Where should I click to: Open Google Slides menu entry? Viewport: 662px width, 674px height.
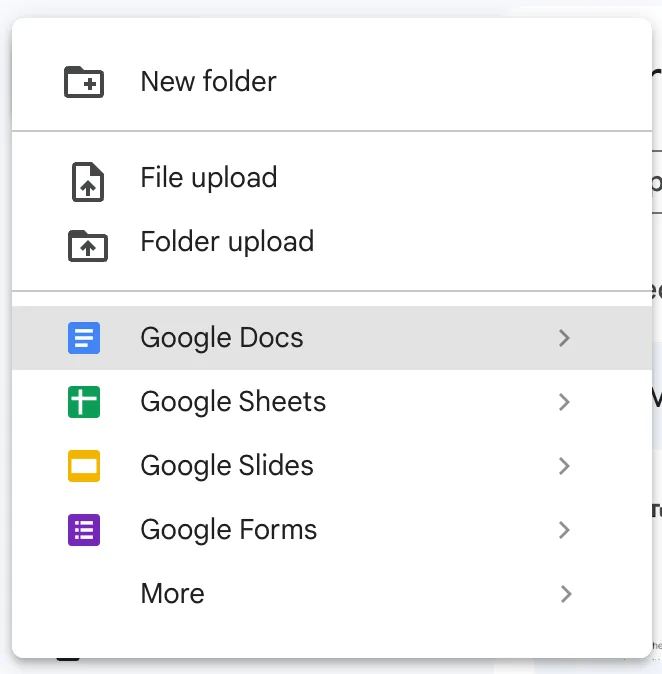(332, 466)
